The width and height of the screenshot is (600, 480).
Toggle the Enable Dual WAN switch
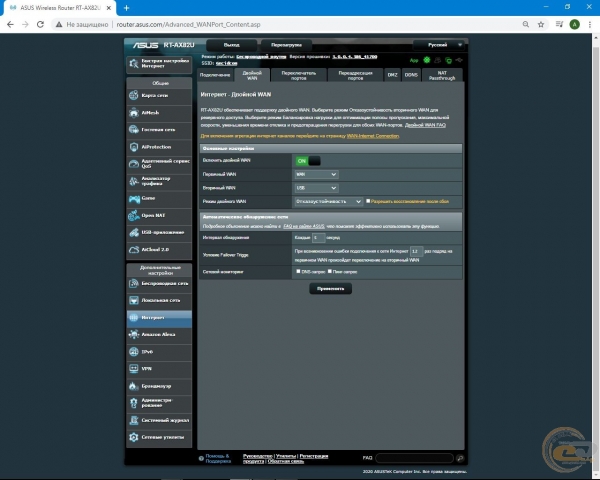[308, 161]
